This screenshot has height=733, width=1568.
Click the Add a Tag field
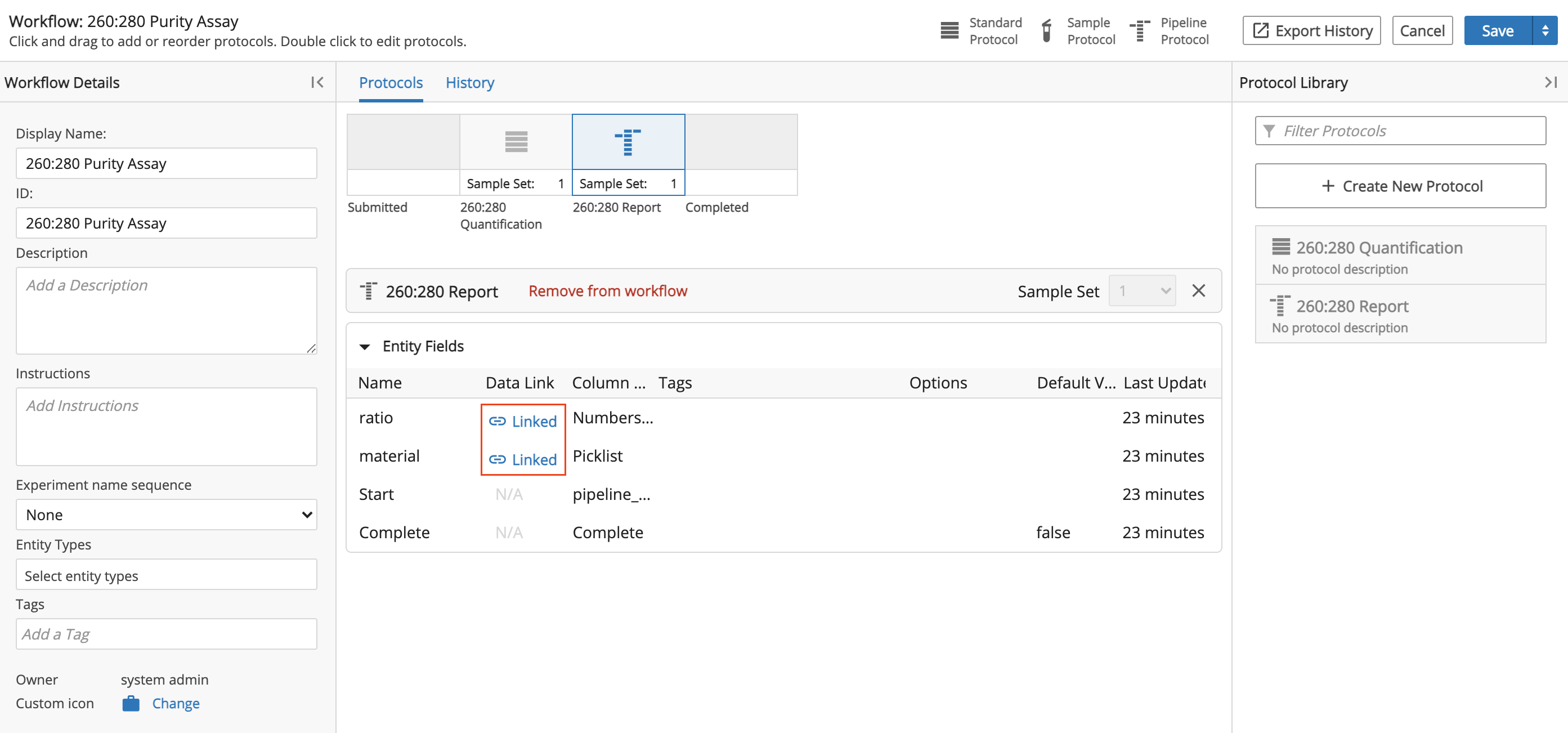(x=166, y=634)
